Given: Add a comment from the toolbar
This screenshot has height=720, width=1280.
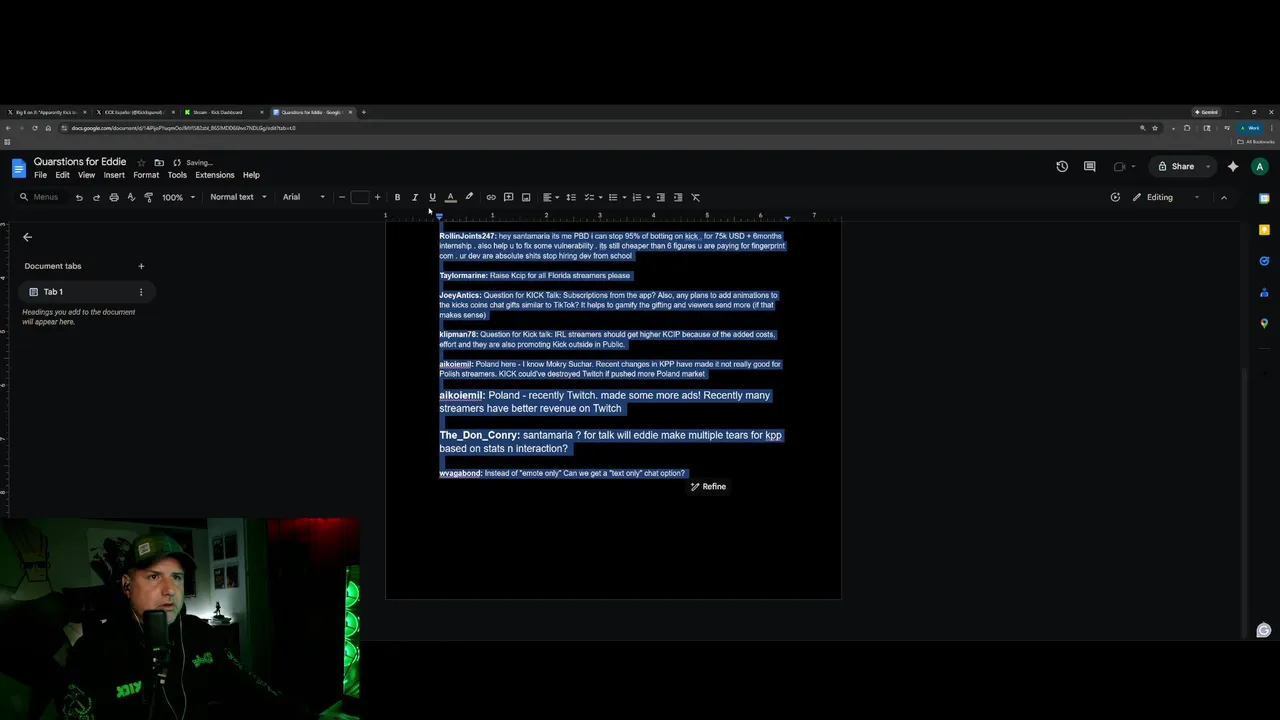Looking at the screenshot, I should (508, 197).
